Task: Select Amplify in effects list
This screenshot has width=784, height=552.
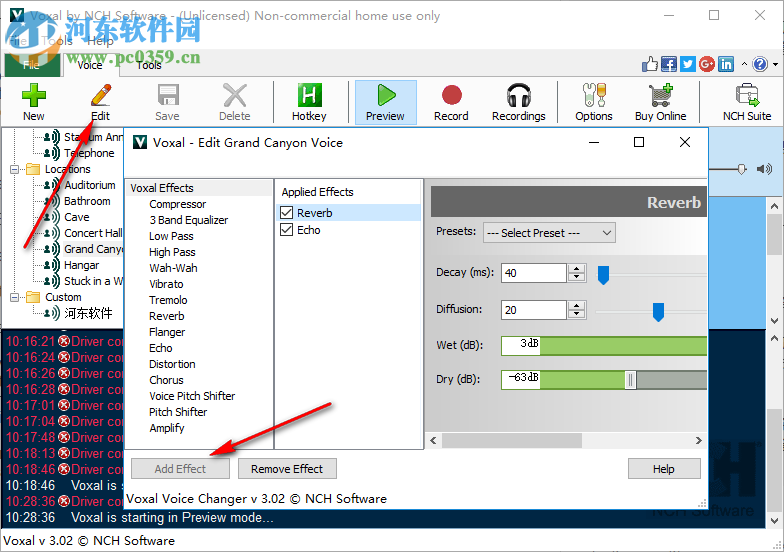Action: coord(167,428)
